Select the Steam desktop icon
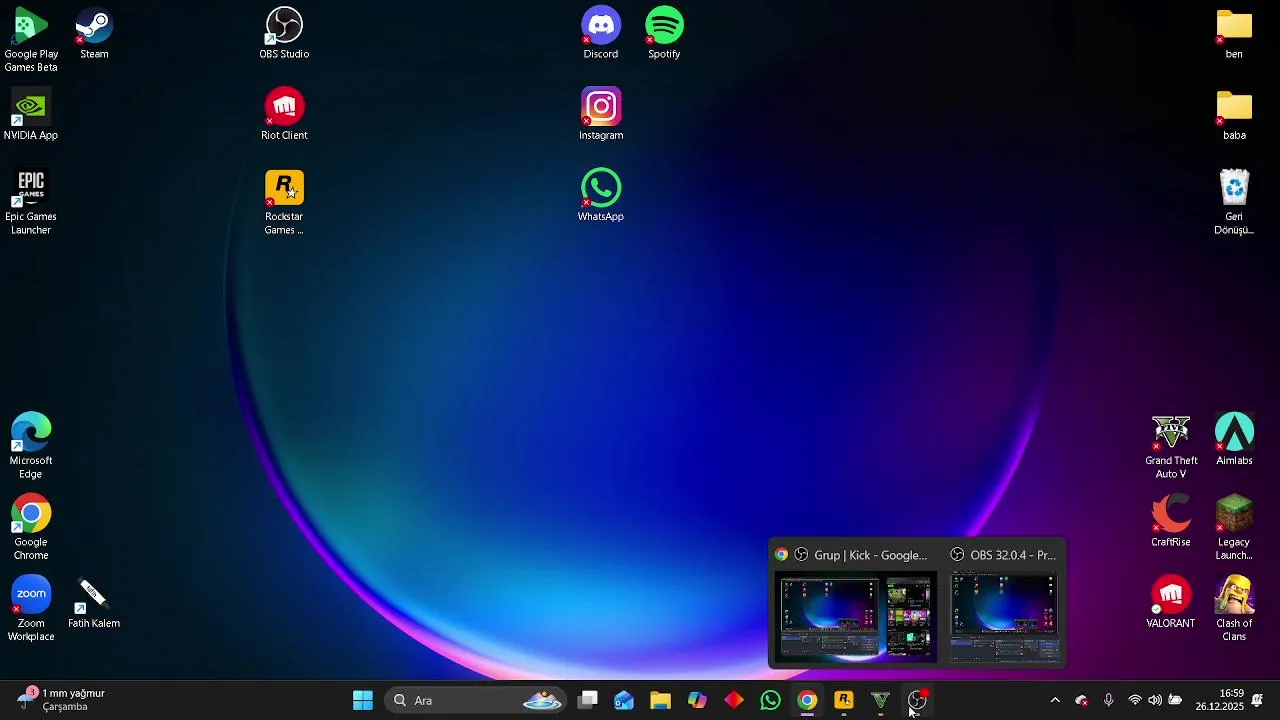This screenshot has width=1280, height=720. pos(94,34)
